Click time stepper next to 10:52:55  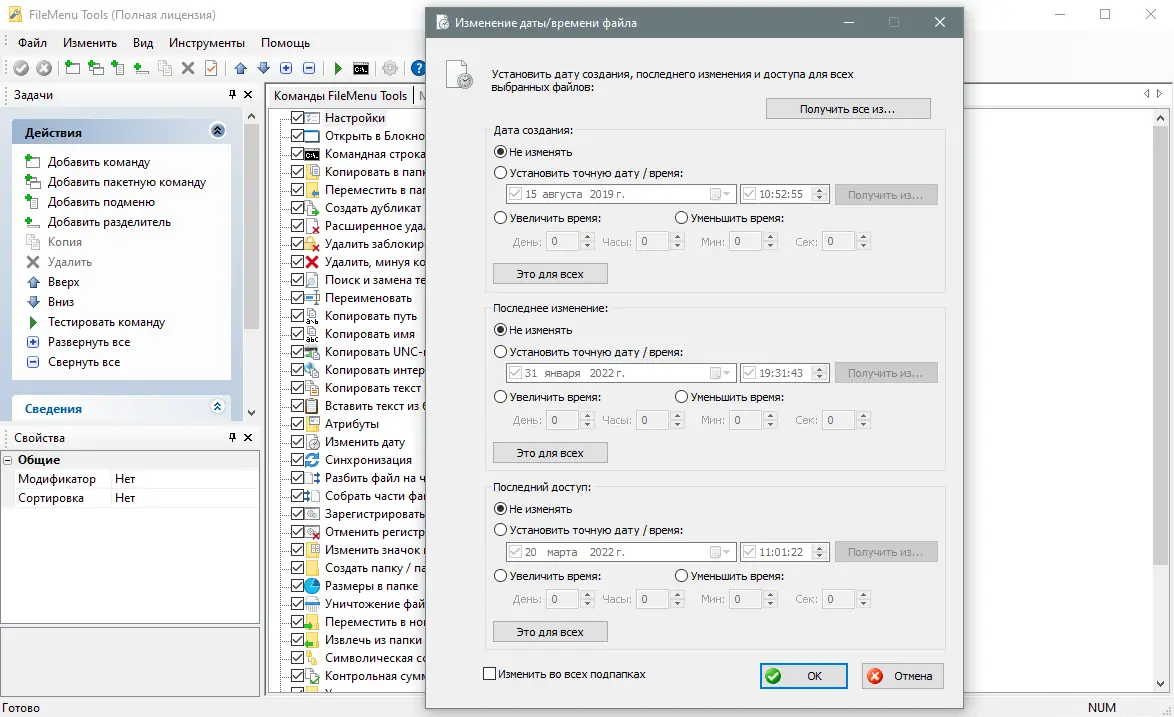[819, 194]
